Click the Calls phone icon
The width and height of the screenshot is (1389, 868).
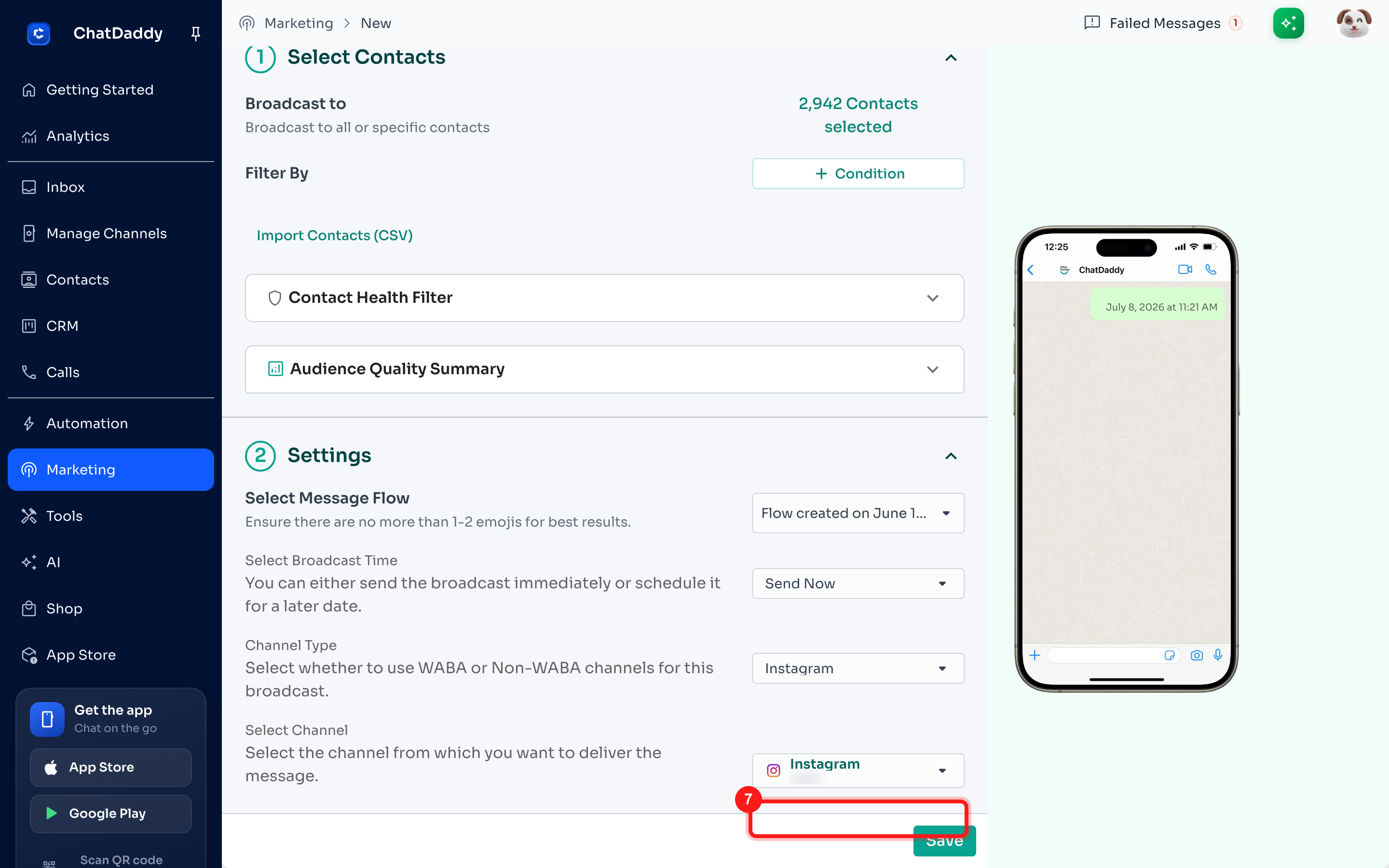(x=29, y=372)
